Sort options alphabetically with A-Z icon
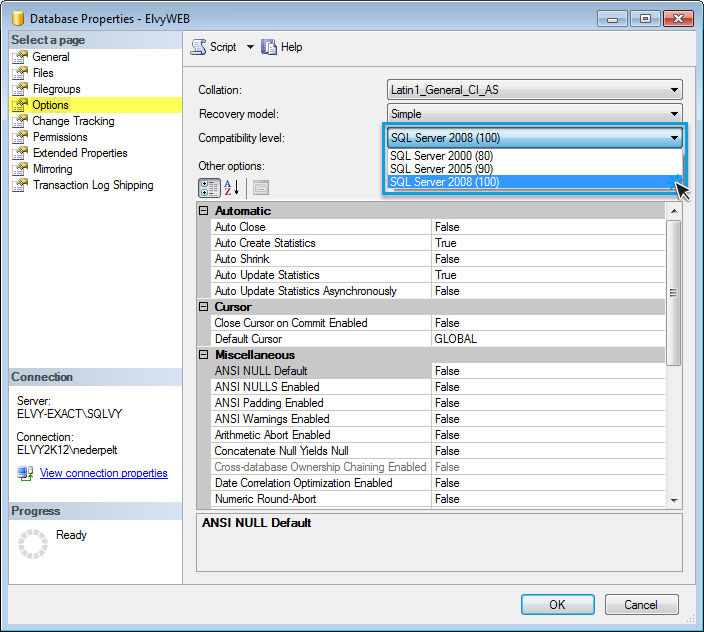704x632 pixels. (x=232, y=188)
